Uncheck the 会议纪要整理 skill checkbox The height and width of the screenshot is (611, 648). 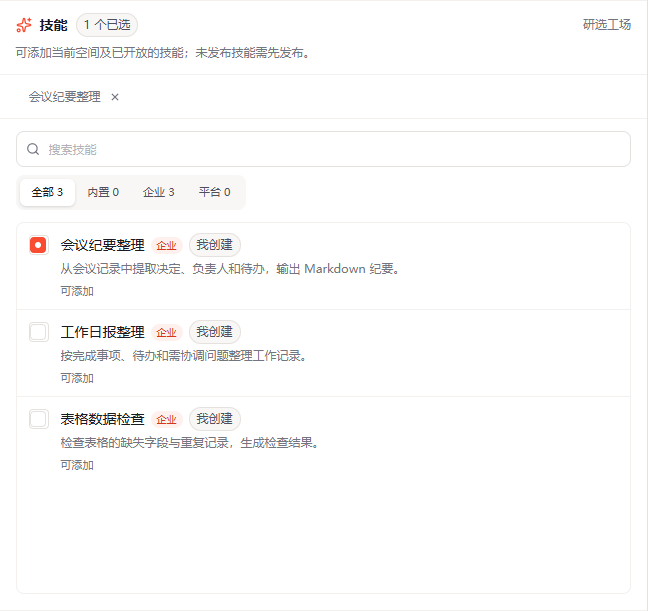38,245
